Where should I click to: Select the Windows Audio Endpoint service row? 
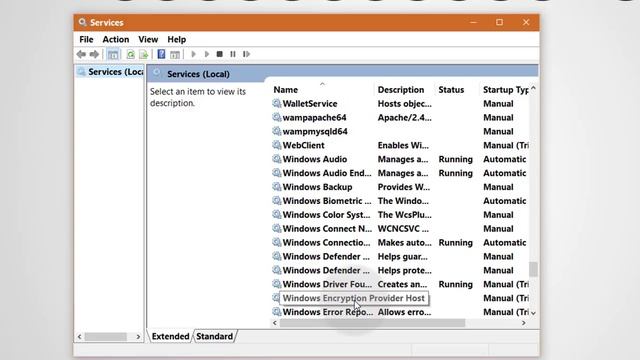coord(400,173)
